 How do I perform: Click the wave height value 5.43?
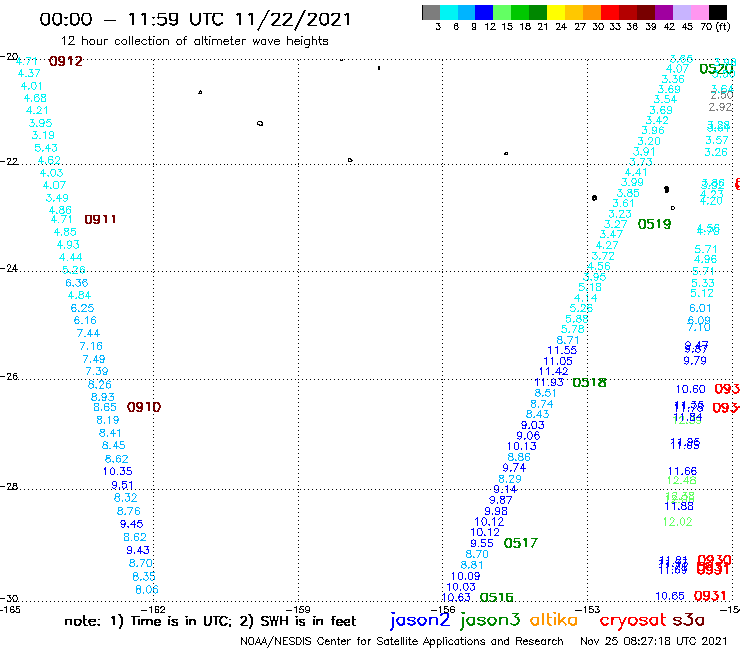tap(46, 148)
